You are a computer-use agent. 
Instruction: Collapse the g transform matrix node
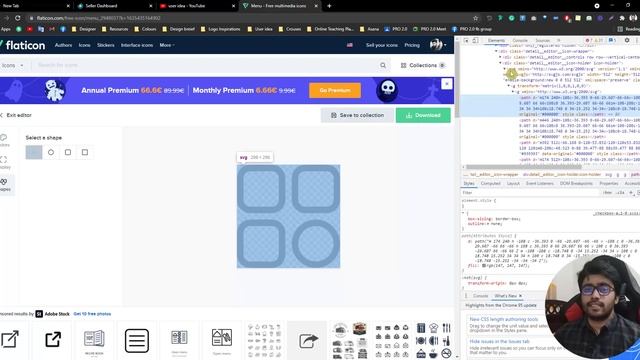[509, 86]
